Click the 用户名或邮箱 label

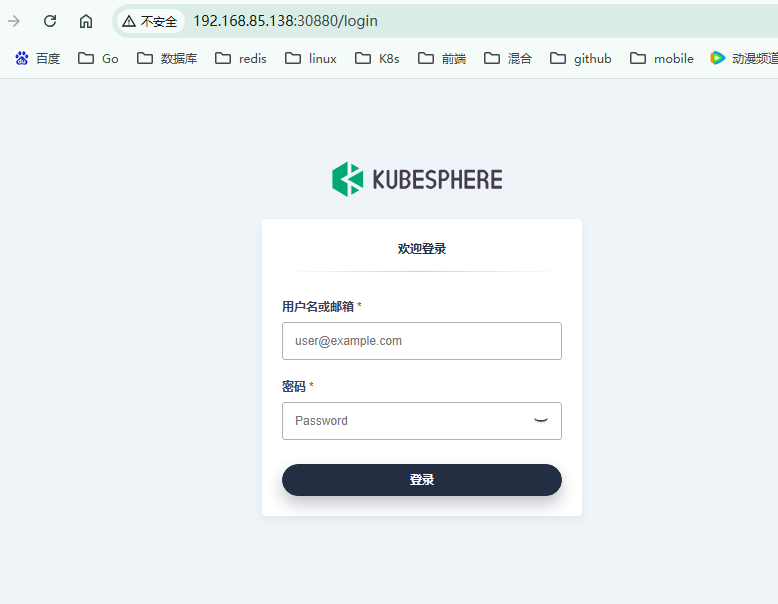tap(318, 307)
